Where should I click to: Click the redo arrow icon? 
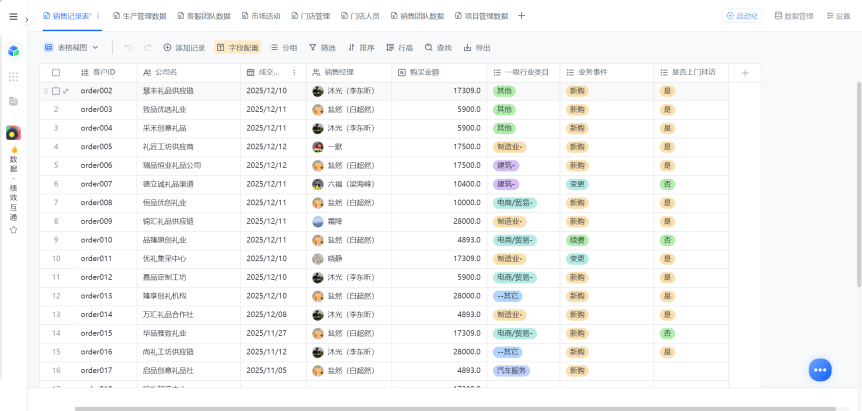[x=147, y=48]
